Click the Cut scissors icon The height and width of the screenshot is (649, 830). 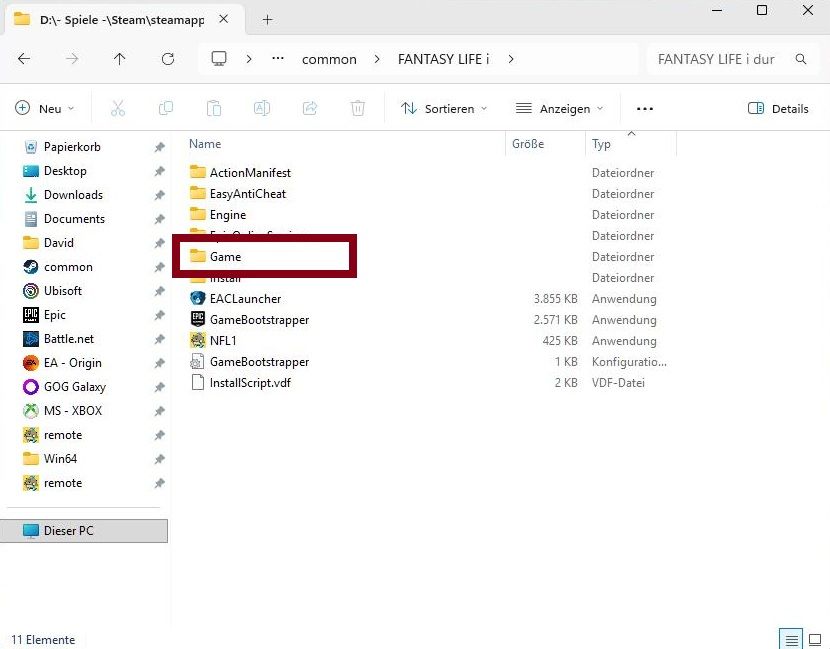(118, 109)
